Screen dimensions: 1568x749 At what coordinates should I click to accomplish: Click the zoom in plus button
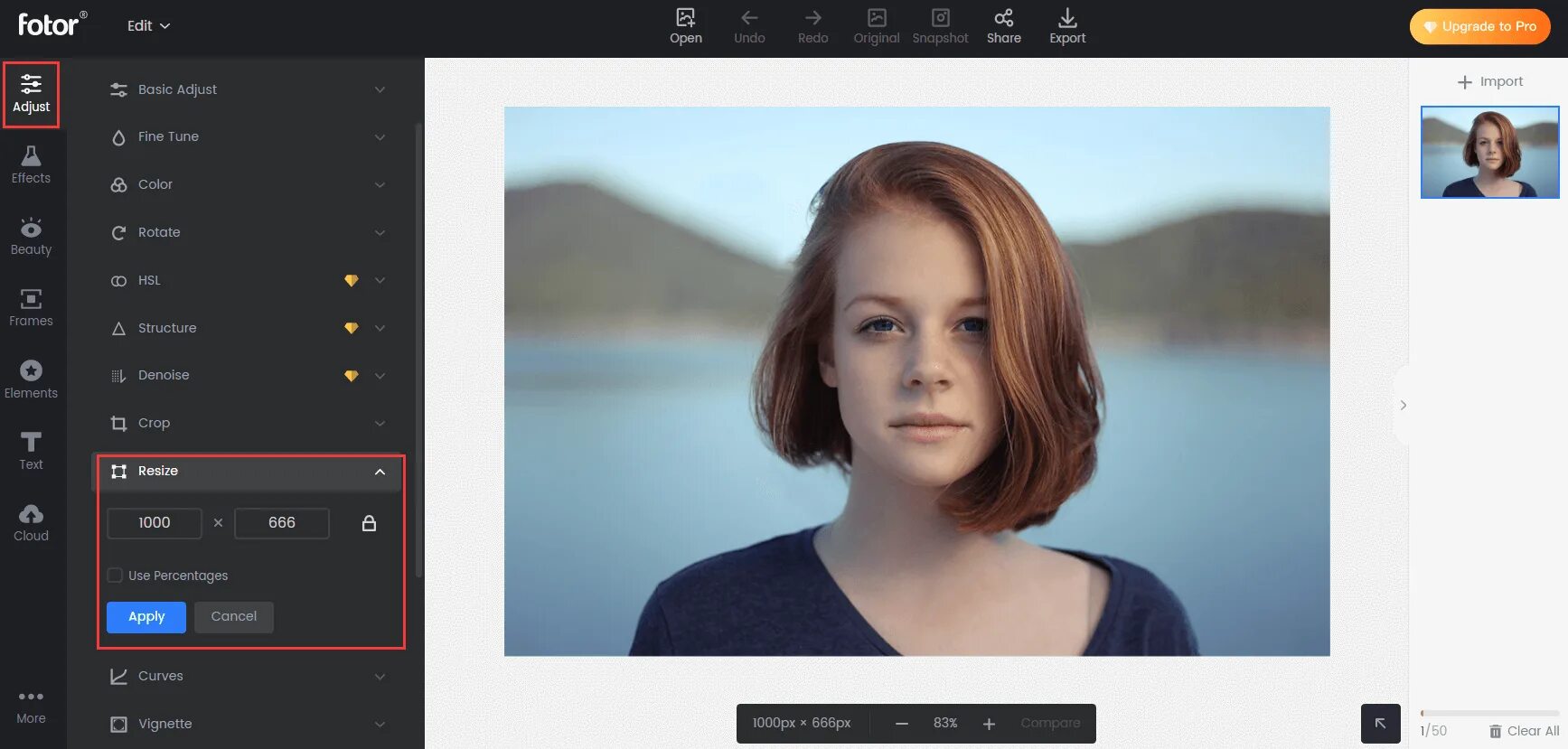[x=989, y=724]
